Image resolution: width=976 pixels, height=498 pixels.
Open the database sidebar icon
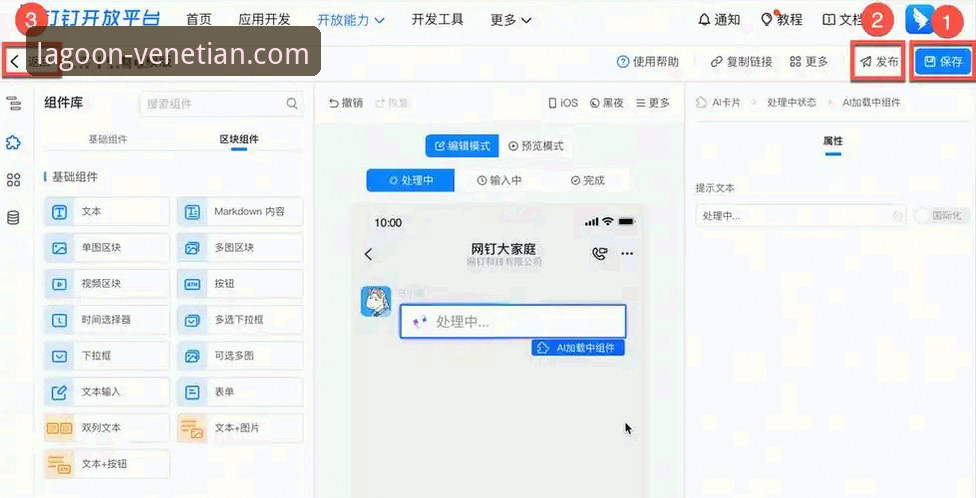tap(13, 217)
